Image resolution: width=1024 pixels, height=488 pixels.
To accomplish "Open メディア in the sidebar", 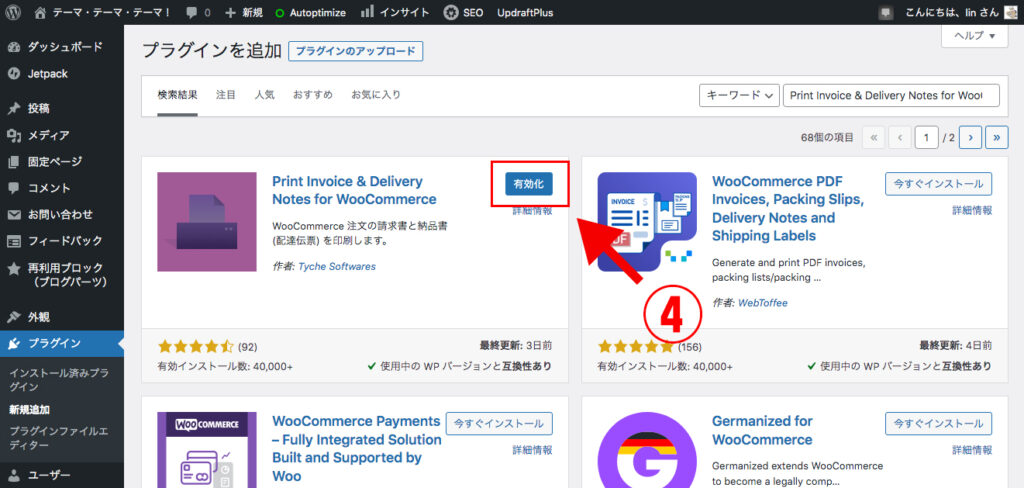I will pyautogui.click(x=62, y=135).
